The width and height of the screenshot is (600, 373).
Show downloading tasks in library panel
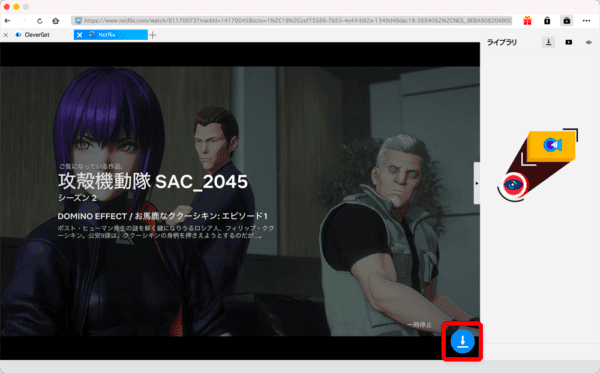(548, 42)
